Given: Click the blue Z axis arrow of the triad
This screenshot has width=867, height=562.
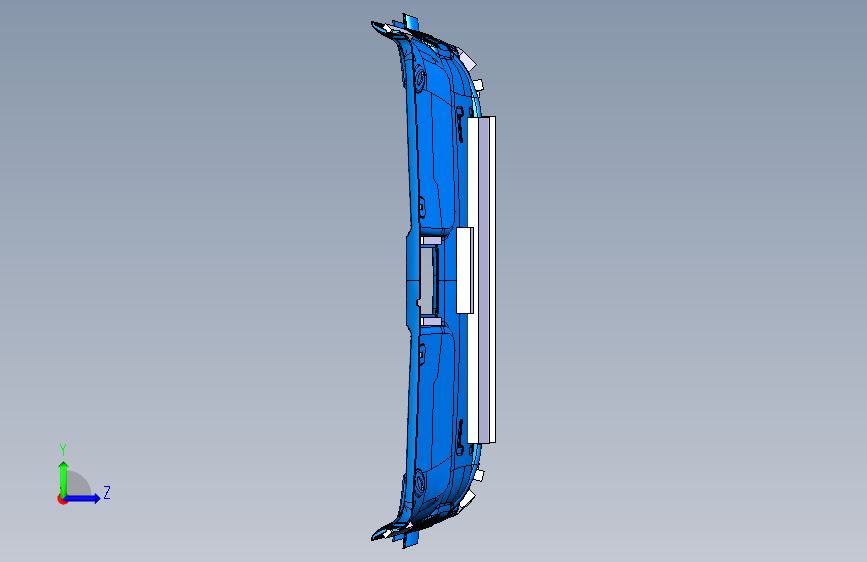Looking at the screenshot, I should click(83, 498).
